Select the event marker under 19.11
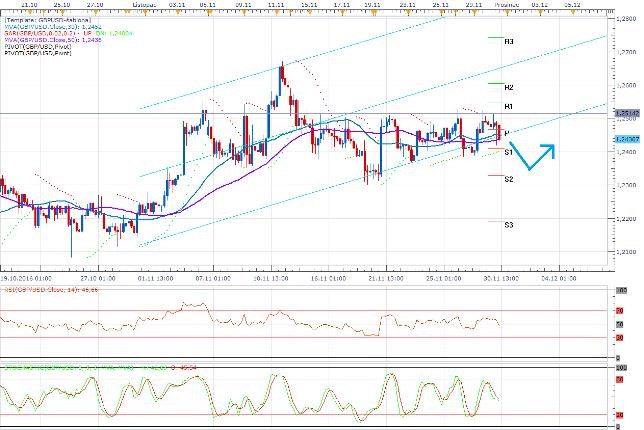The image size is (644, 430). tap(374, 13)
